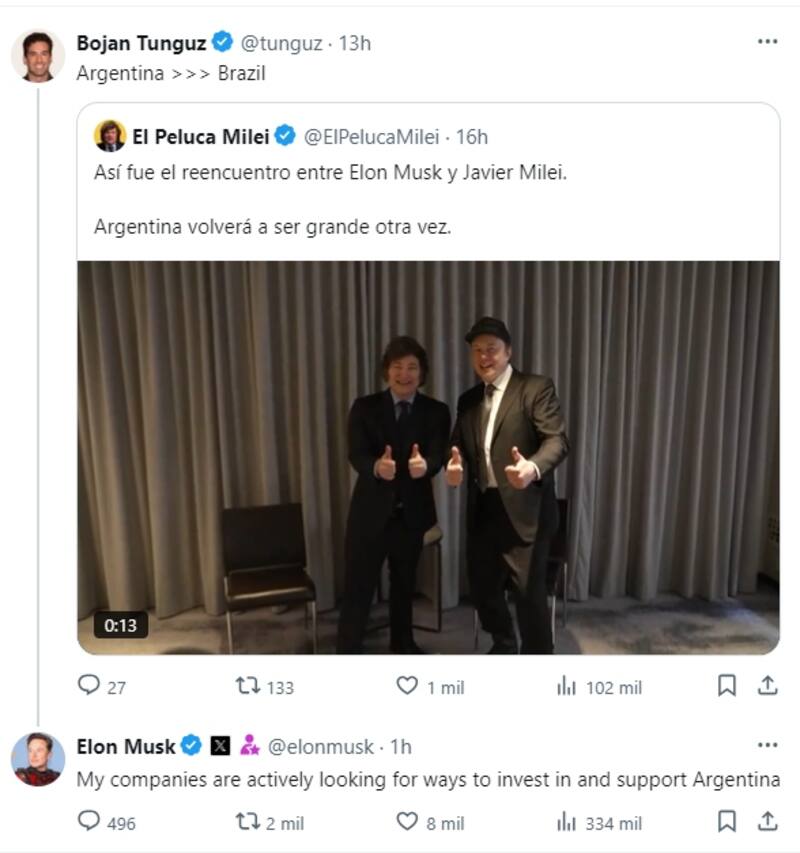Reply to Bojan Tunguz's tweet
The height and width of the screenshot is (853, 800).
tap(90, 686)
